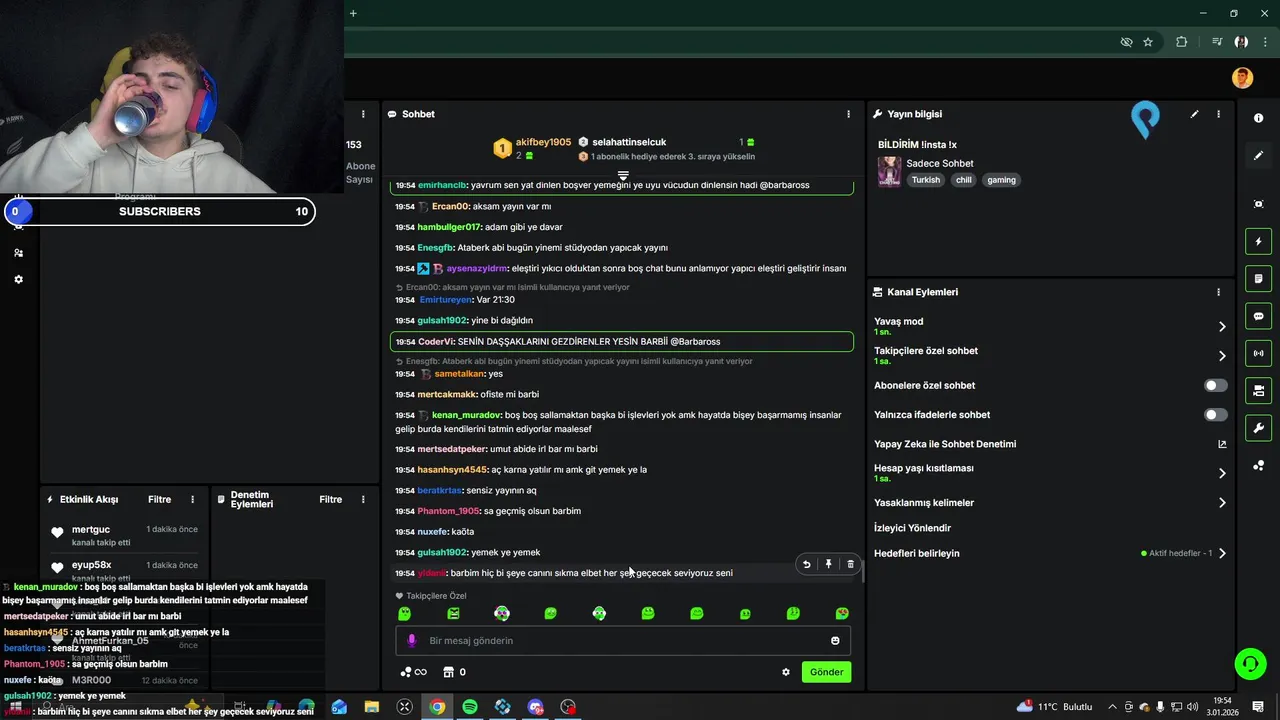Reply to the hovered chat message
Screen dimensions: 1280x720
[x=806, y=564]
